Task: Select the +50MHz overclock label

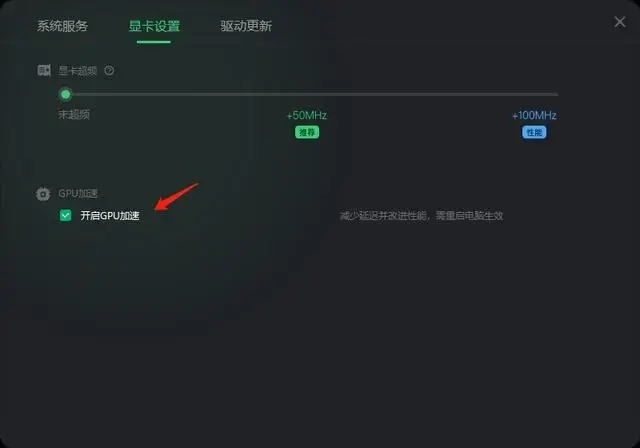Action: [307, 115]
